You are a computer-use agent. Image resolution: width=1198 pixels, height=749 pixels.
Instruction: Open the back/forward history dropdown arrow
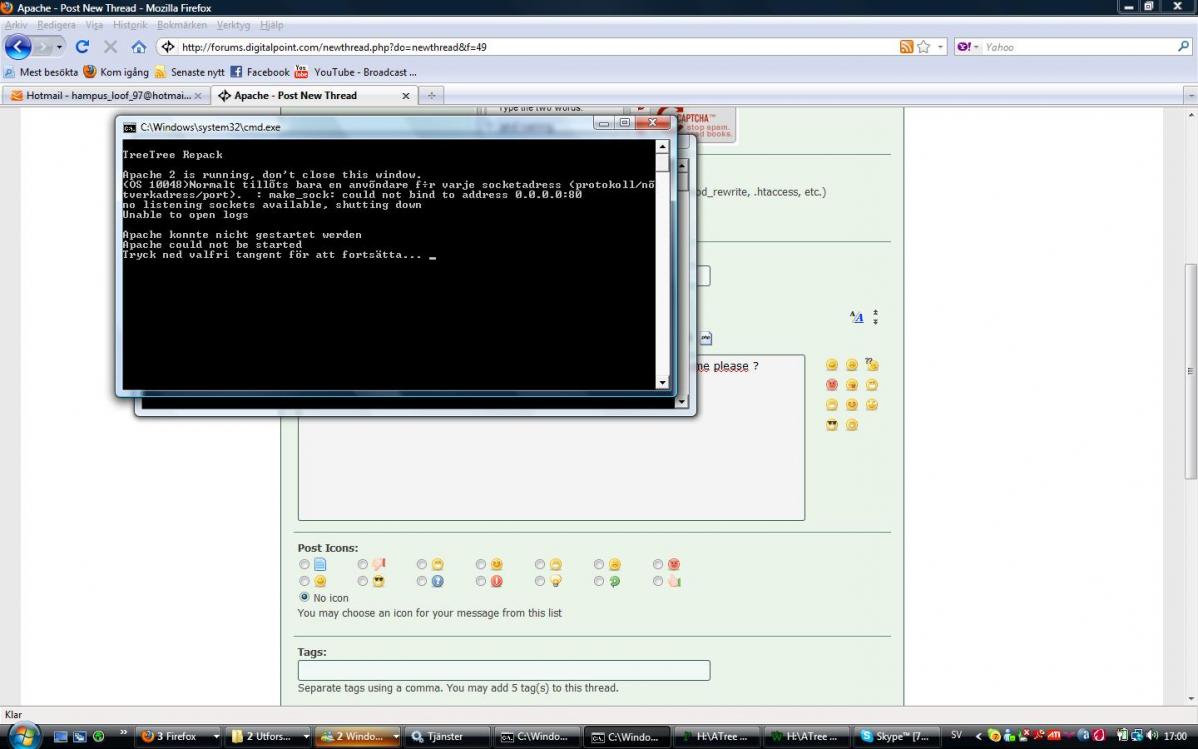coord(59,47)
